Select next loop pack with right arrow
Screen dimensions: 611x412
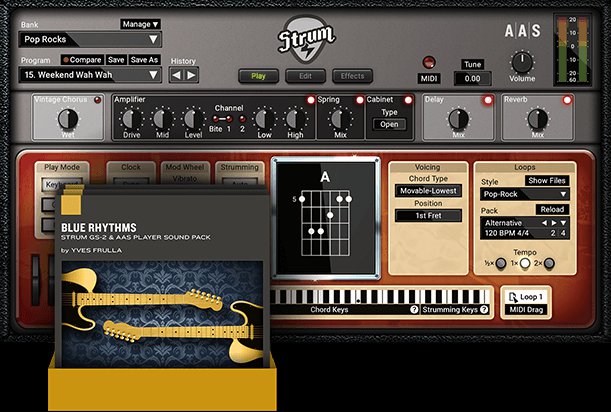point(554,223)
